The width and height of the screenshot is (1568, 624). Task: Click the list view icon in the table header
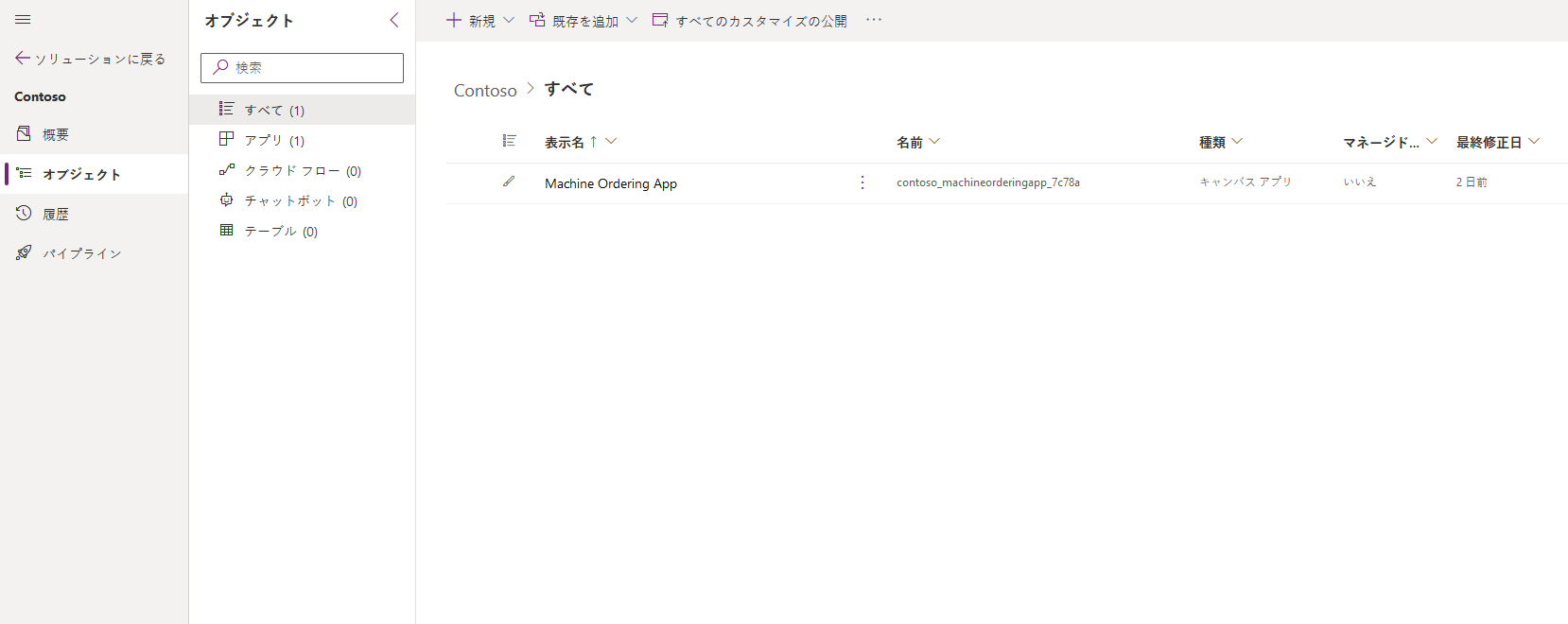(509, 141)
